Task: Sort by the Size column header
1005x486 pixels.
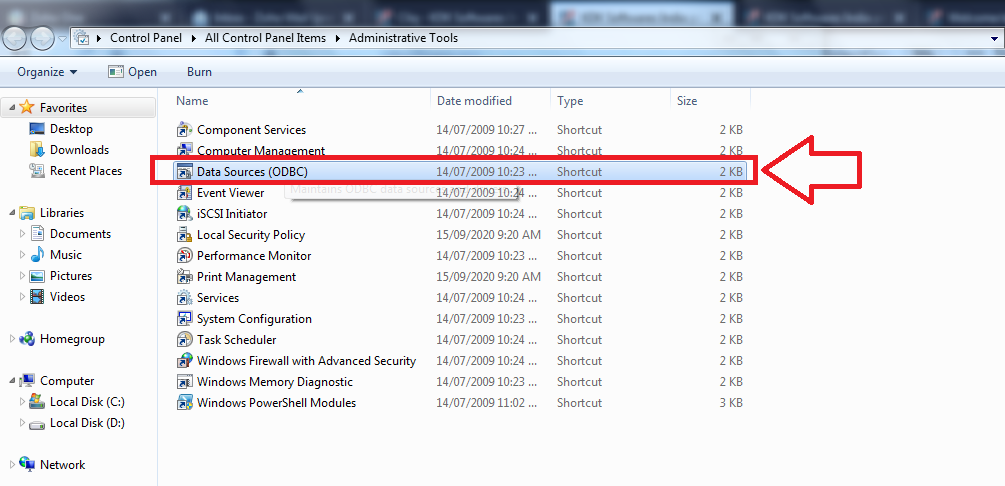Action: pos(711,101)
